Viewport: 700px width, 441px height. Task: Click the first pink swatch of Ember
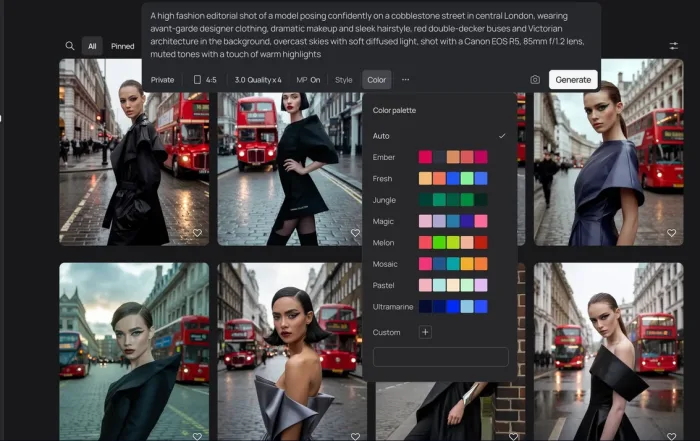click(x=425, y=157)
